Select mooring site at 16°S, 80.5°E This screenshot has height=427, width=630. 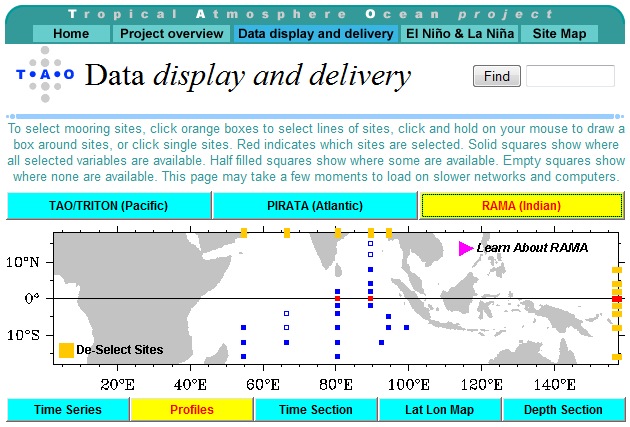(338, 357)
